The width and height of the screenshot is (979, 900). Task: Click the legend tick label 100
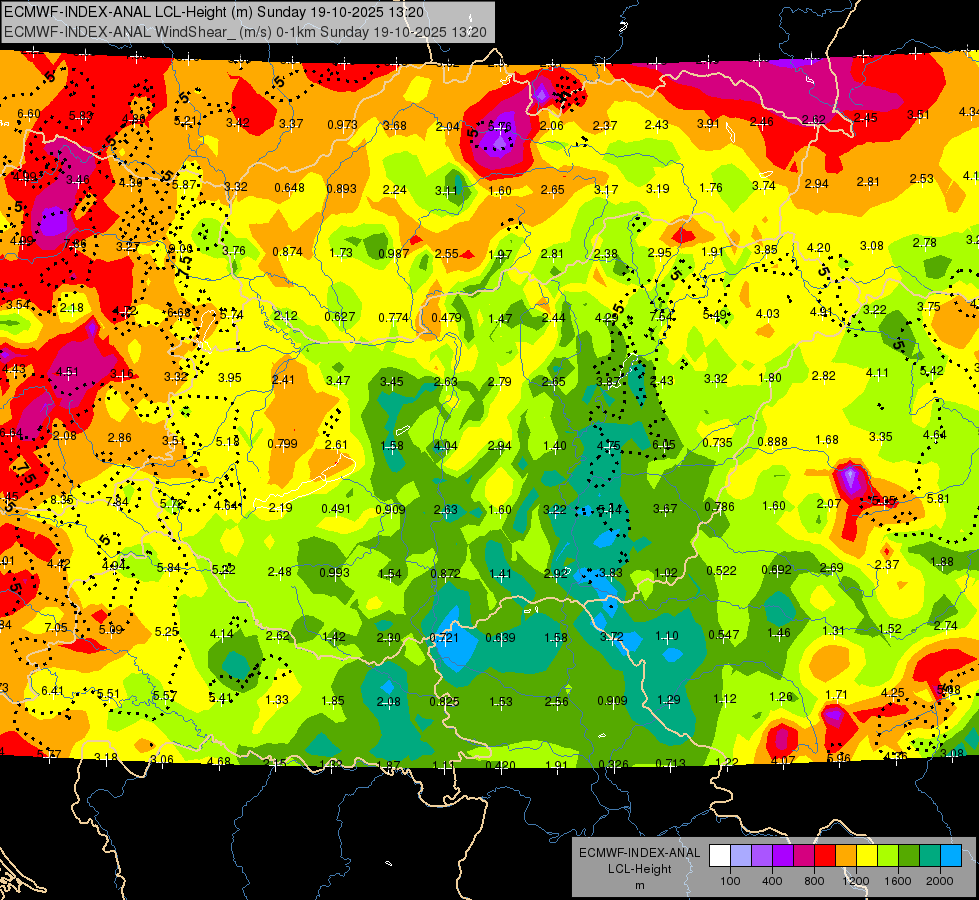730,881
